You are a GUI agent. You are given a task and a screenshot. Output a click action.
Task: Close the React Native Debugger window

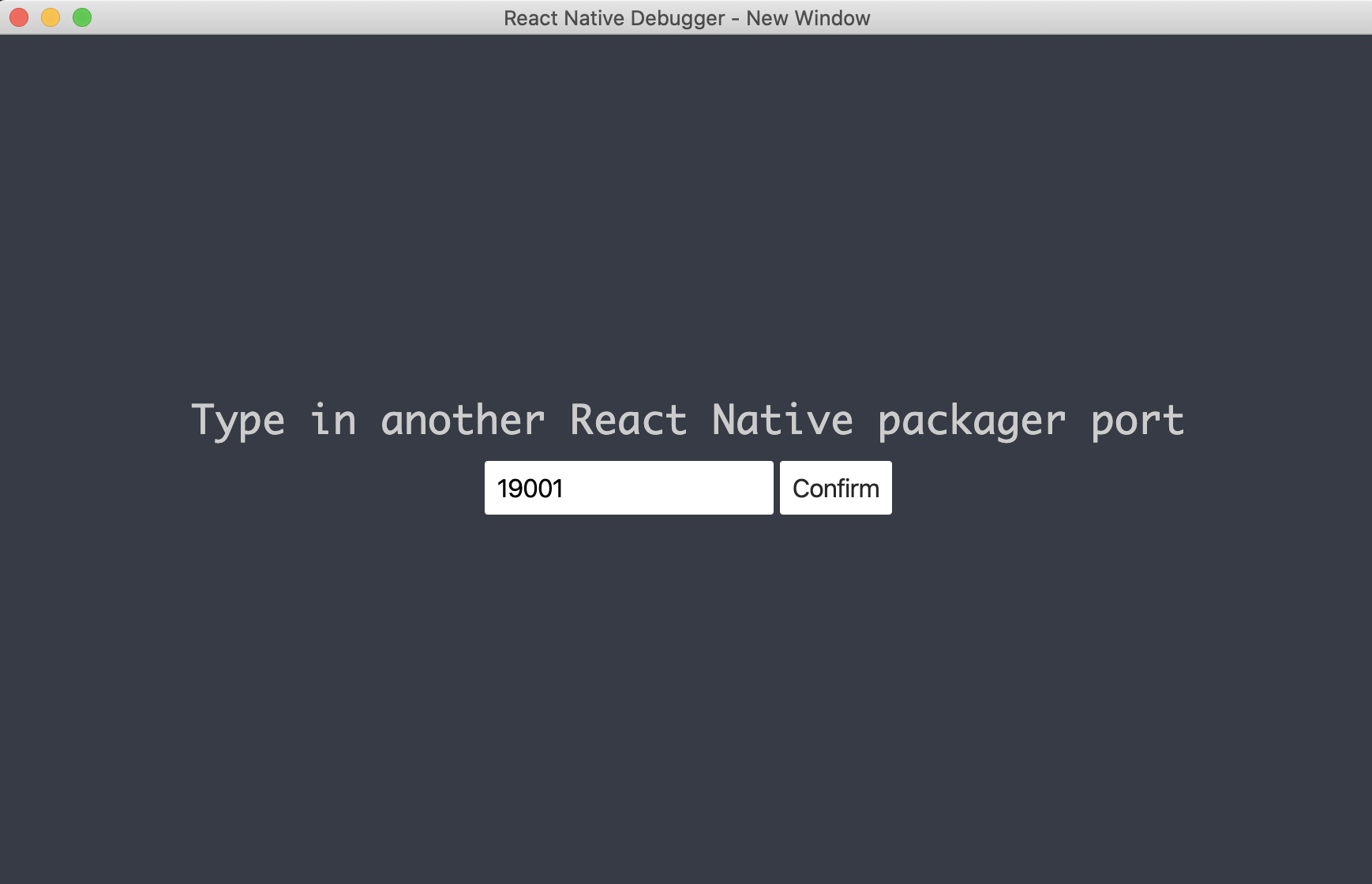coord(19,17)
